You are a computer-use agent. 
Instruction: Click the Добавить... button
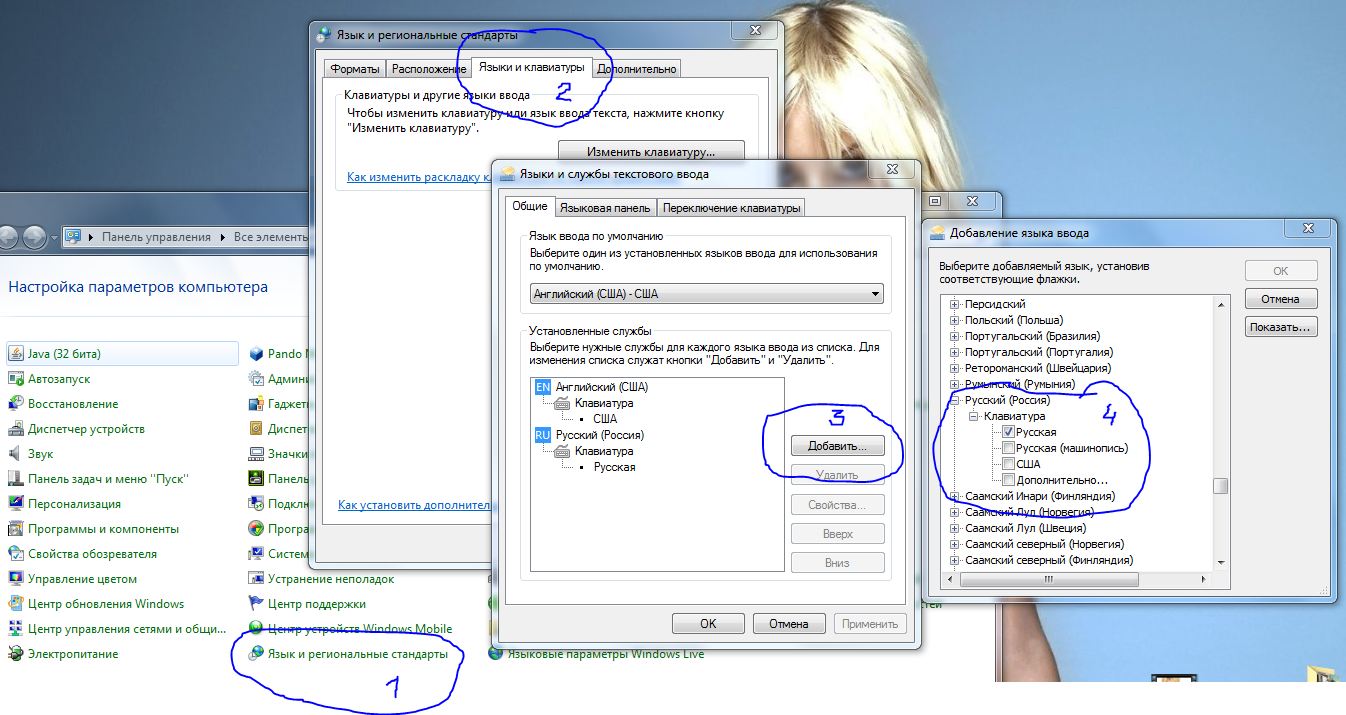click(837, 445)
